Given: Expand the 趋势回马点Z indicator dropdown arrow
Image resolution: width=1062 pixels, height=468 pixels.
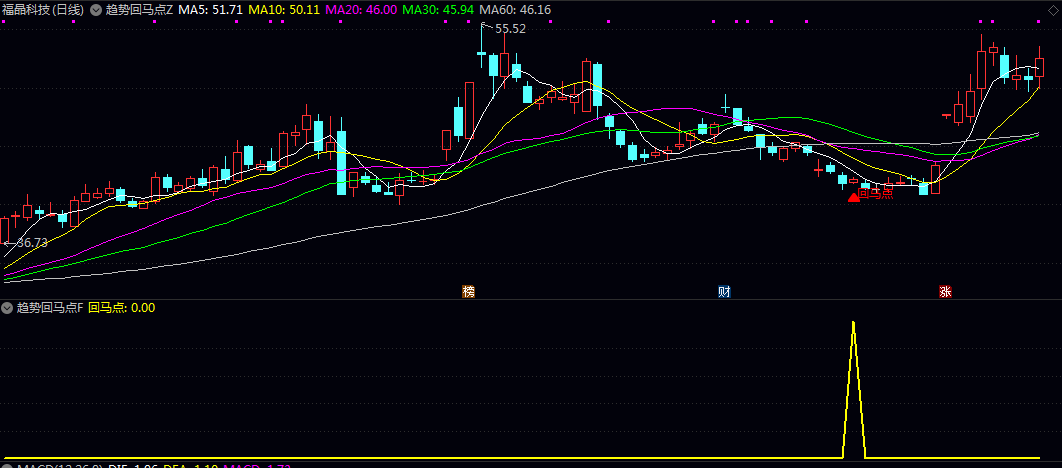Looking at the screenshot, I should 95,9.
